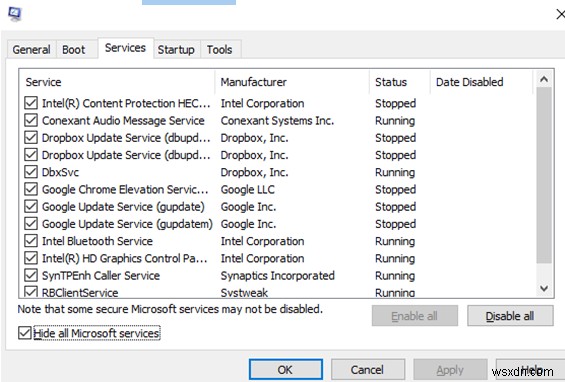Close the System Configuration dialog
The width and height of the screenshot is (565, 382).
click(560, 14)
